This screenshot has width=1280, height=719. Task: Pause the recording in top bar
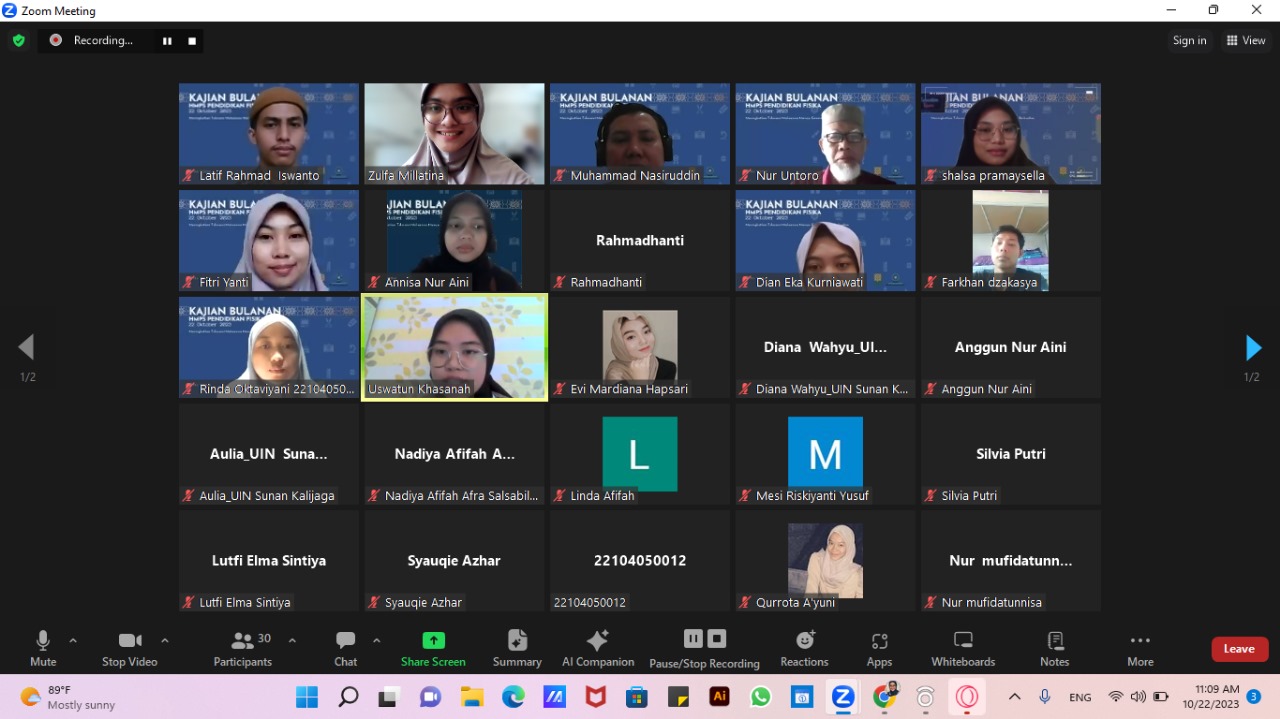[x=167, y=40]
